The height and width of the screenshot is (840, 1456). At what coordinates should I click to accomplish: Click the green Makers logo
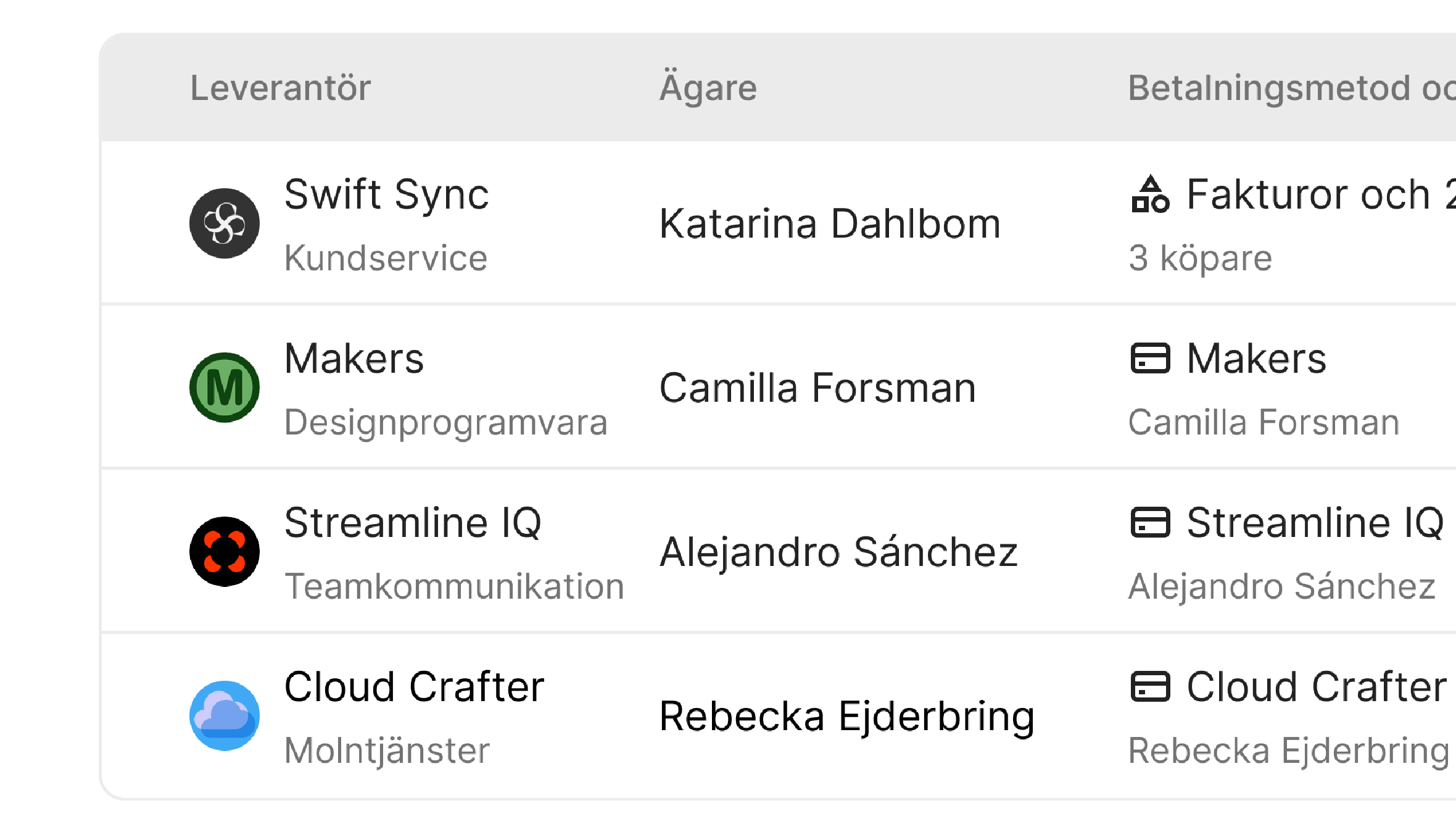click(225, 388)
